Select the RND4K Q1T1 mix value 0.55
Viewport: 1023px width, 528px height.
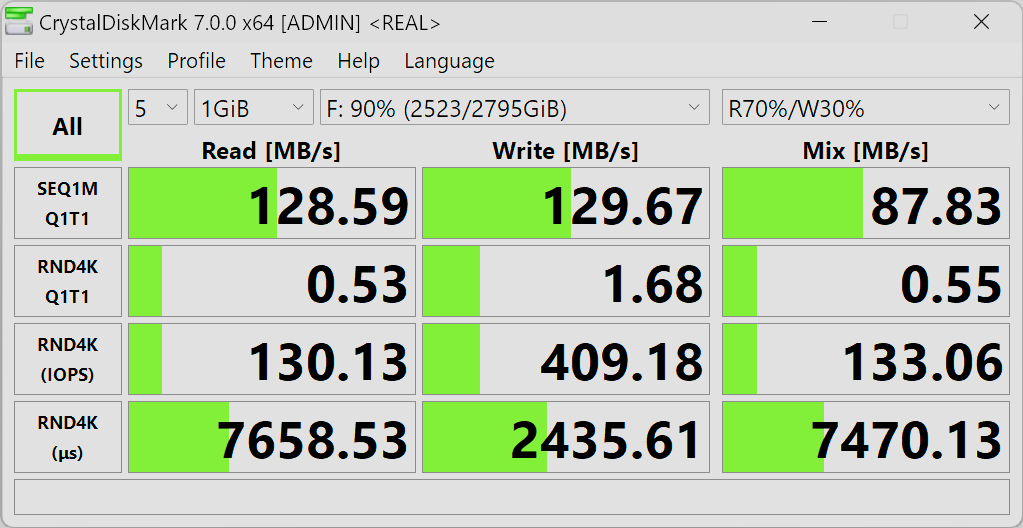click(865, 281)
